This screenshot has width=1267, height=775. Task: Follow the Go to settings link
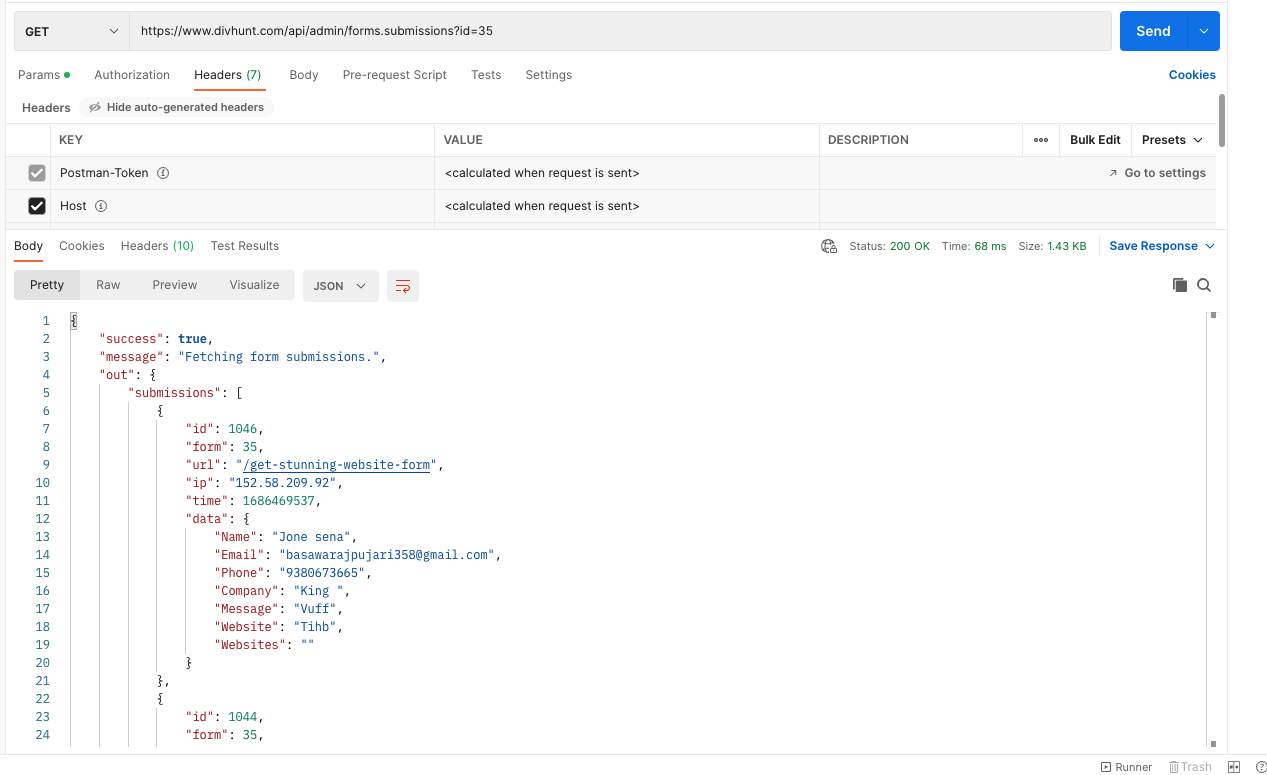pos(1157,173)
